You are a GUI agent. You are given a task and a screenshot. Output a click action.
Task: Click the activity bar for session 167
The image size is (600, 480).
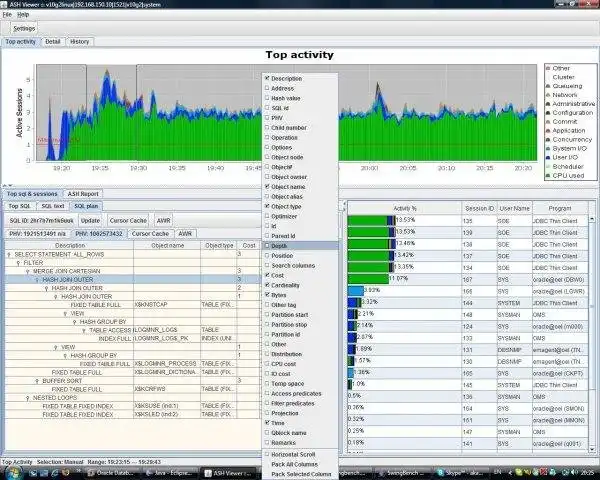[368, 279]
